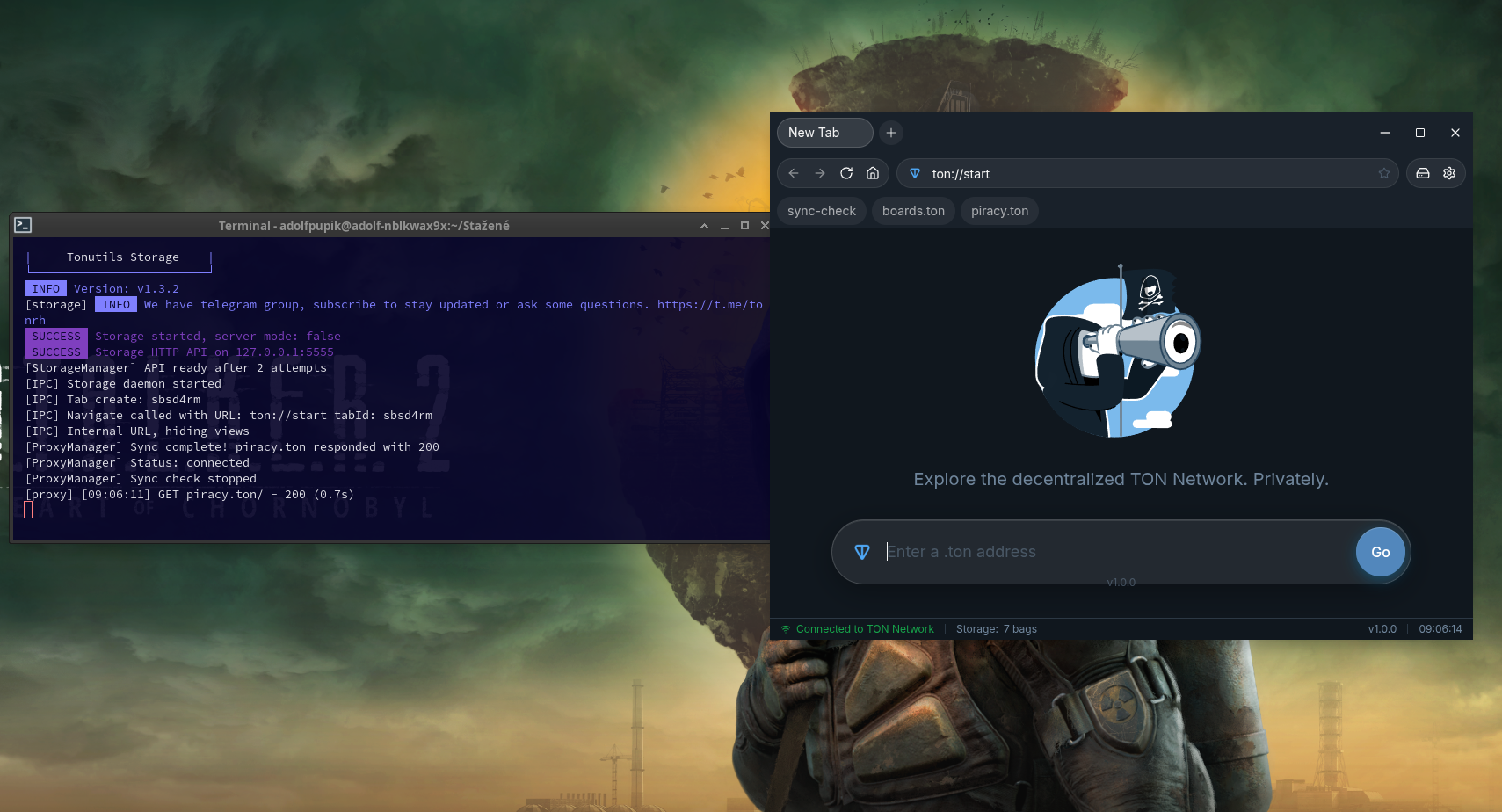The image size is (1502, 812).
Task: Open the piracy.ton bookmark
Action: coord(999,211)
